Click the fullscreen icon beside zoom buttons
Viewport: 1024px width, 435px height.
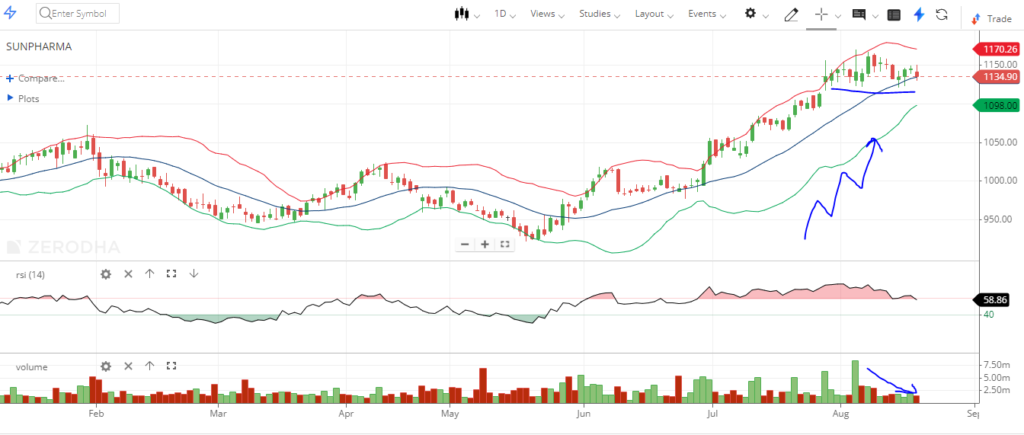point(504,244)
